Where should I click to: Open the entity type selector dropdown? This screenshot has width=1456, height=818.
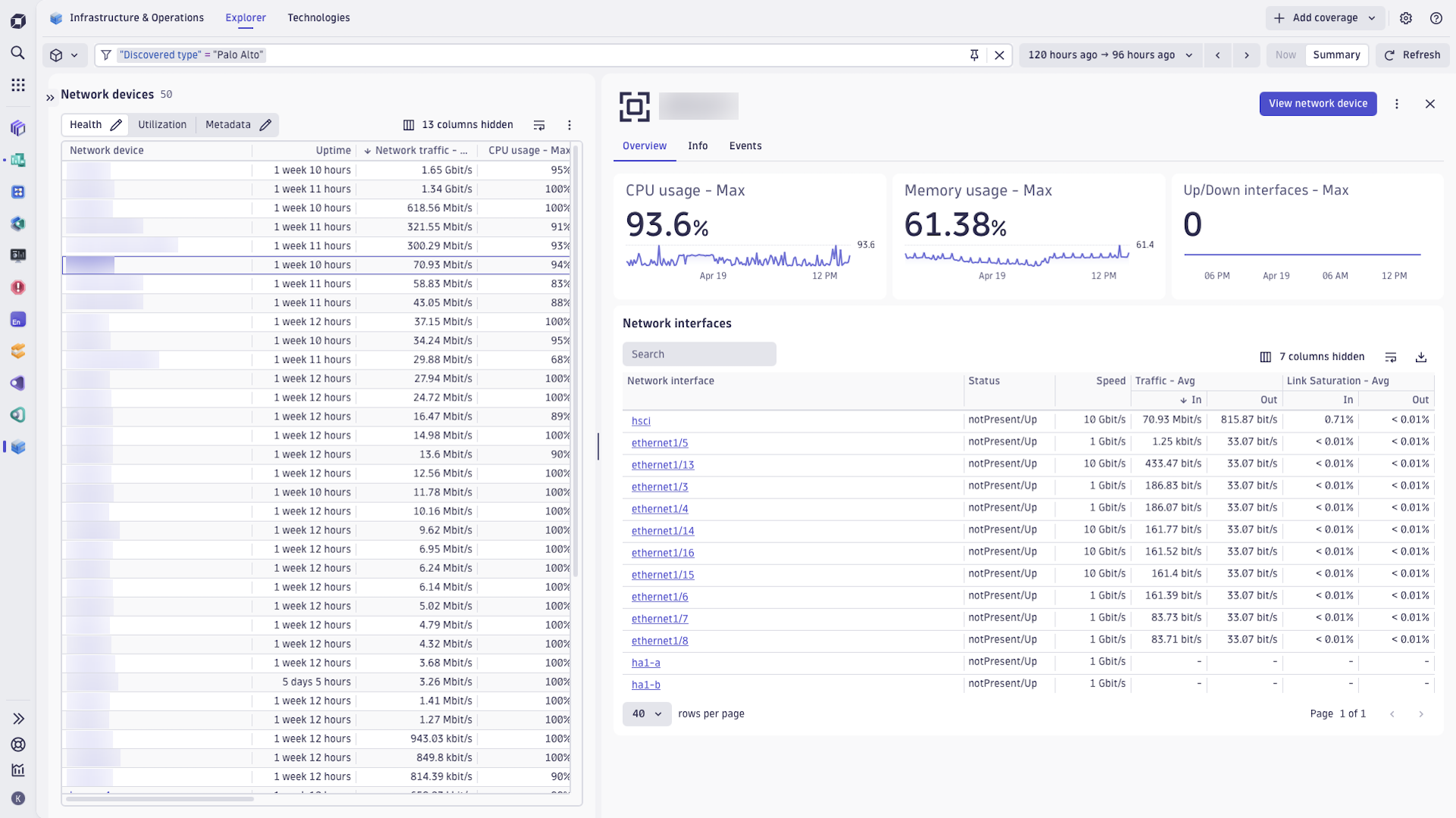click(64, 55)
